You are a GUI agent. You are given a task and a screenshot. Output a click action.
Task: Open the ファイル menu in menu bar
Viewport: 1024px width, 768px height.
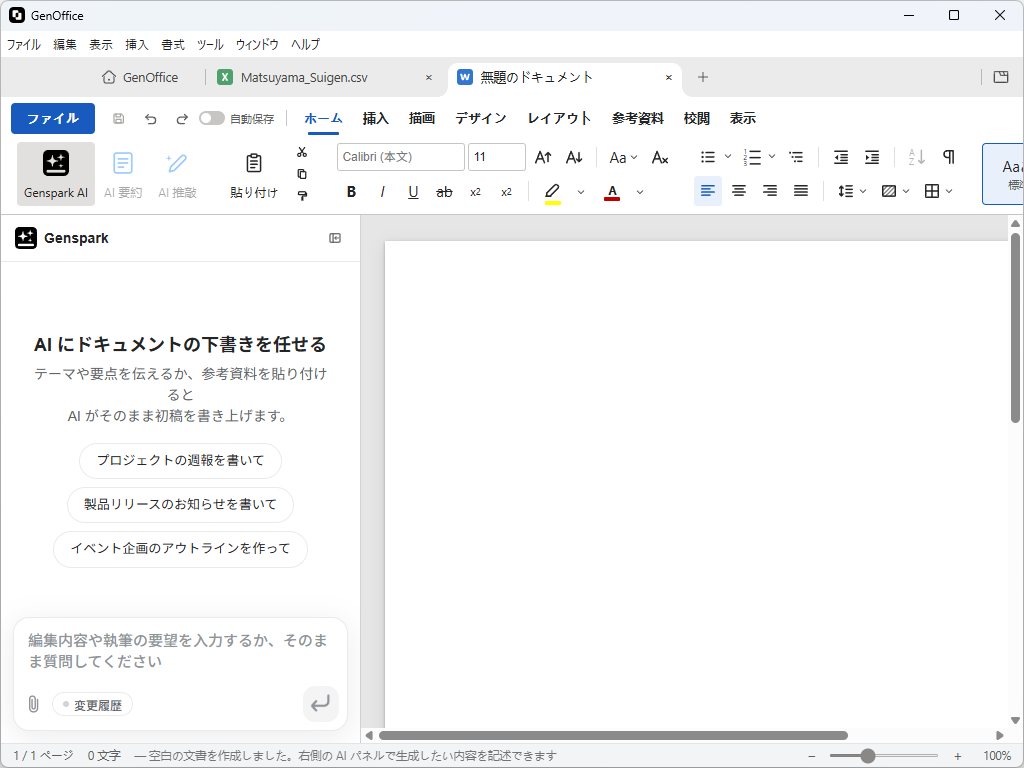[x=24, y=44]
